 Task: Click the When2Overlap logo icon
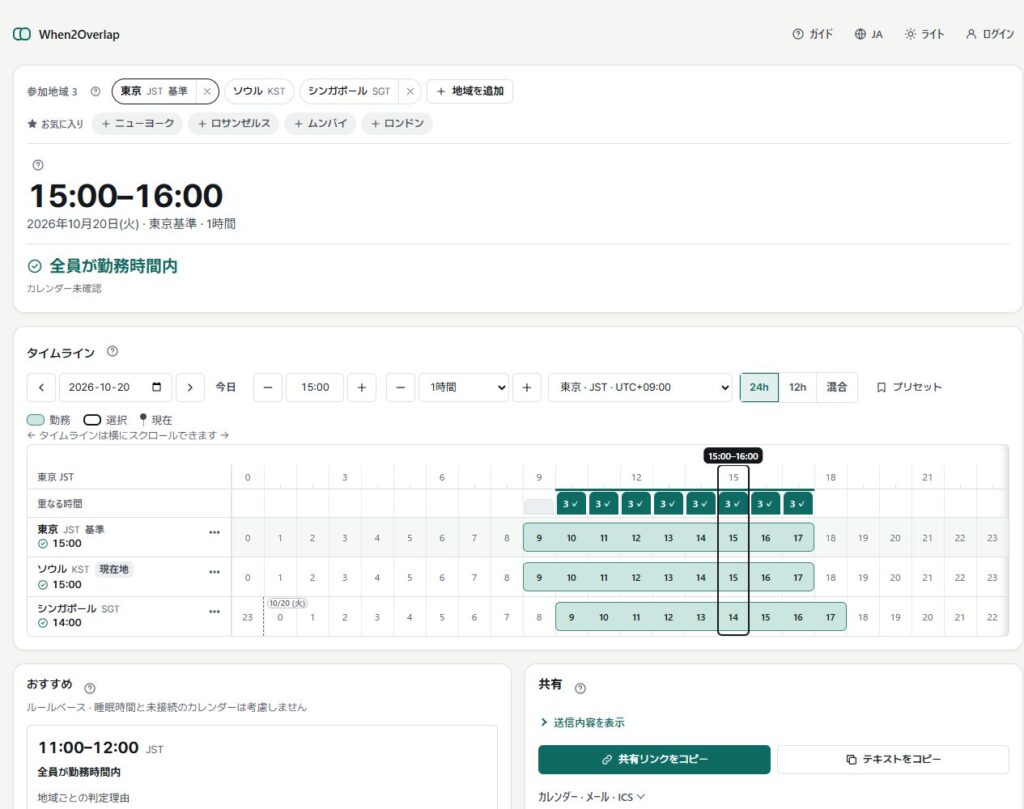22,34
